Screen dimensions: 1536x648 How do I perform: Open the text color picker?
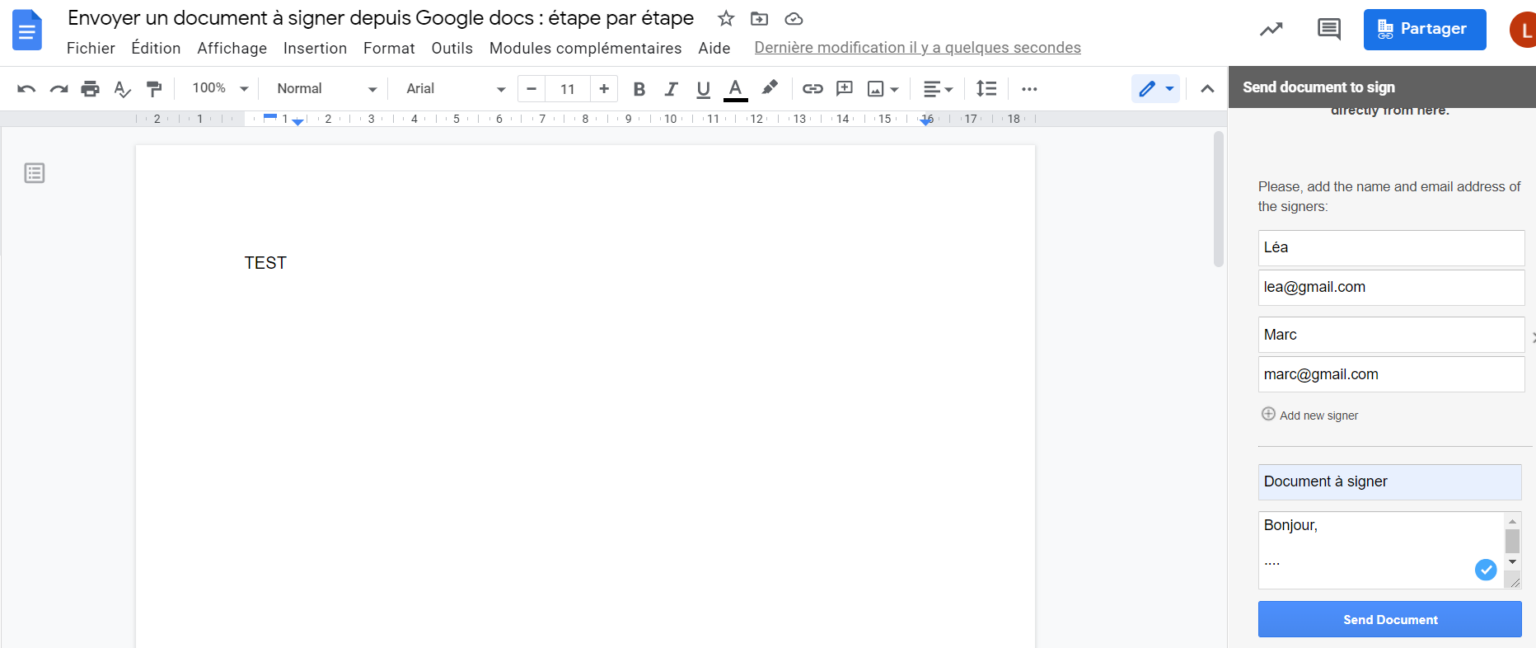click(x=735, y=88)
